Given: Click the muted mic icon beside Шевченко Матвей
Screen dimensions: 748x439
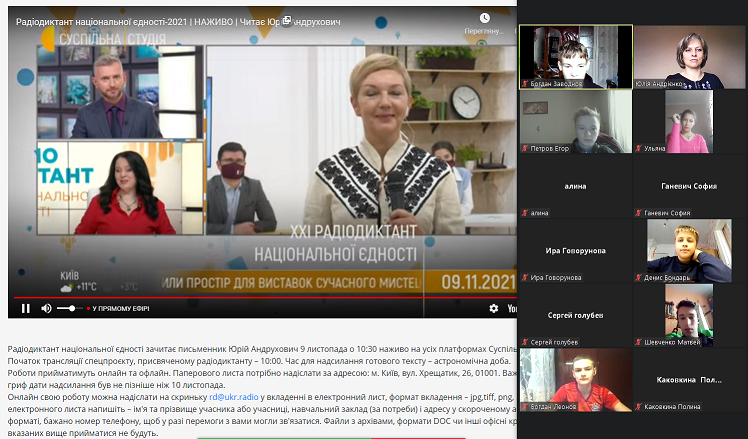Looking at the screenshot, I should tap(639, 343).
